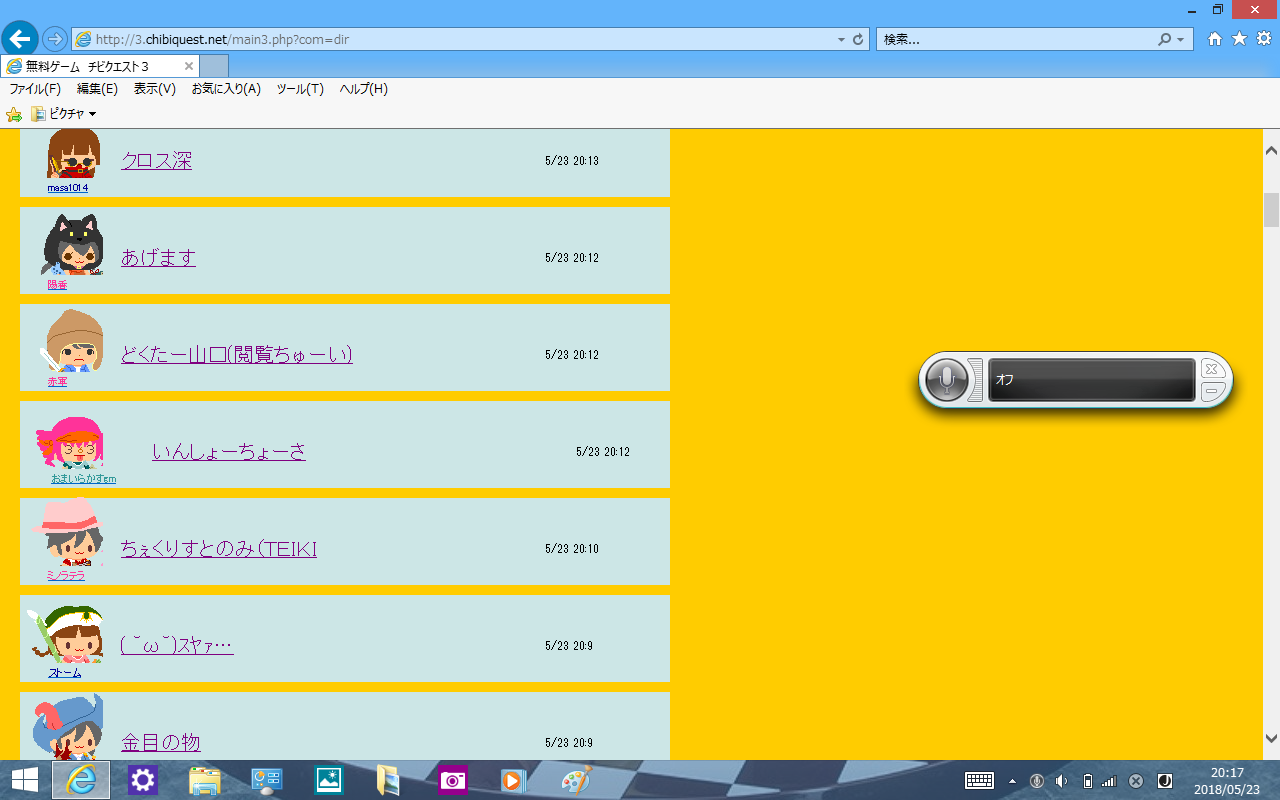
Task: Open the Camera app on the taskbar
Action: pyautogui.click(x=452, y=780)
